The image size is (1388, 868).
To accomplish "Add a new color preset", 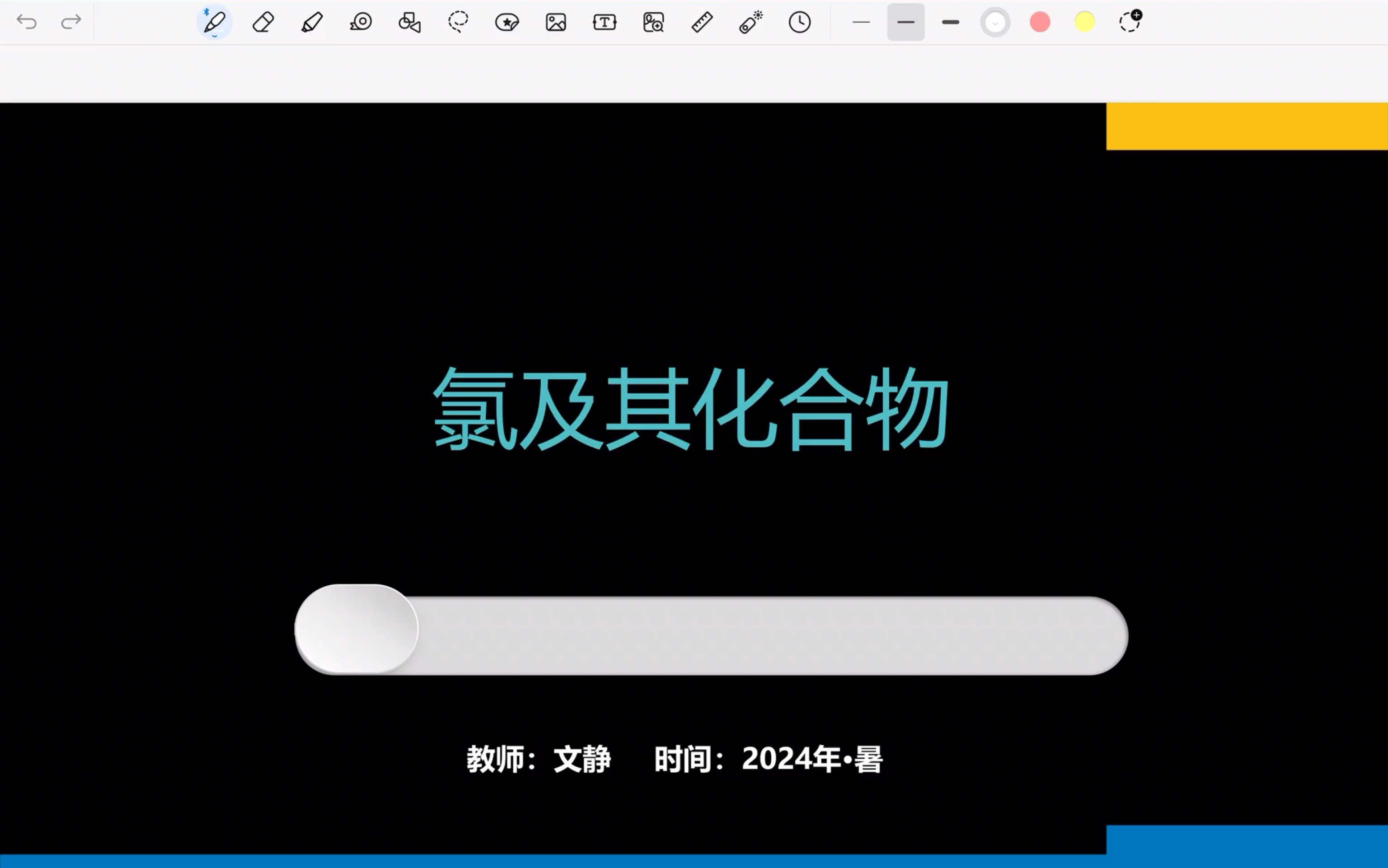I will point(1130,21).
